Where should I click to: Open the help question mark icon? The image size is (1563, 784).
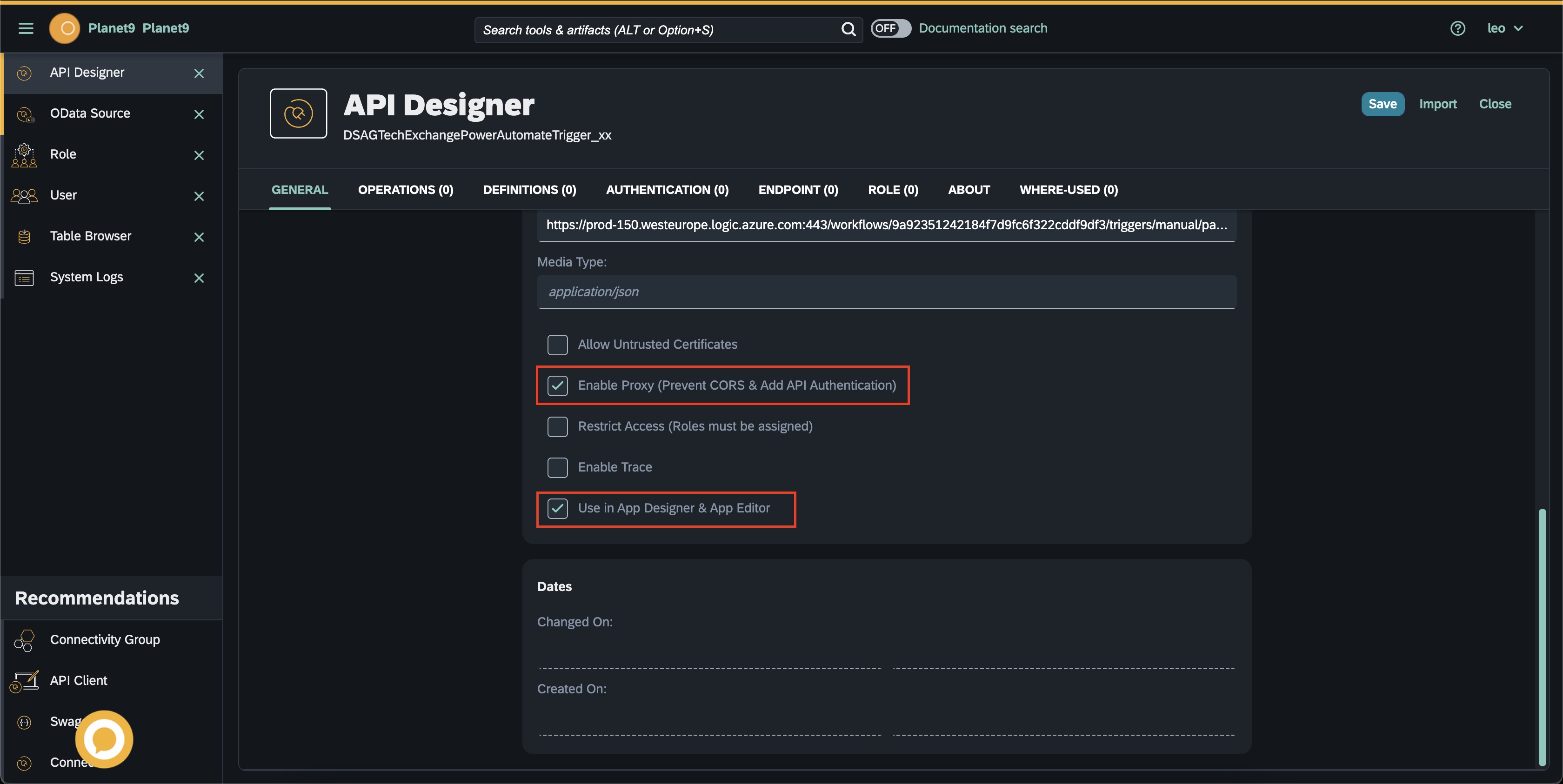(x=1457, y=28)
